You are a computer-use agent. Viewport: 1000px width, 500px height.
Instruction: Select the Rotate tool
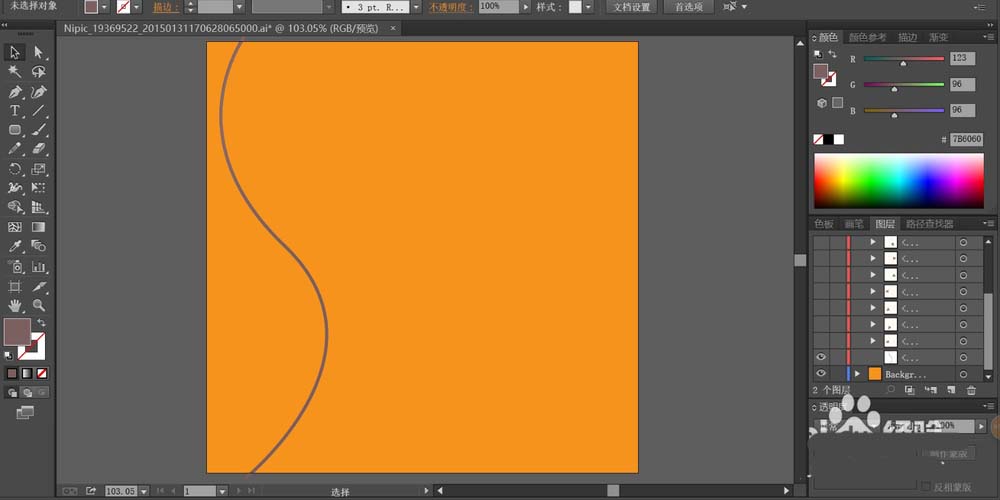15,169
